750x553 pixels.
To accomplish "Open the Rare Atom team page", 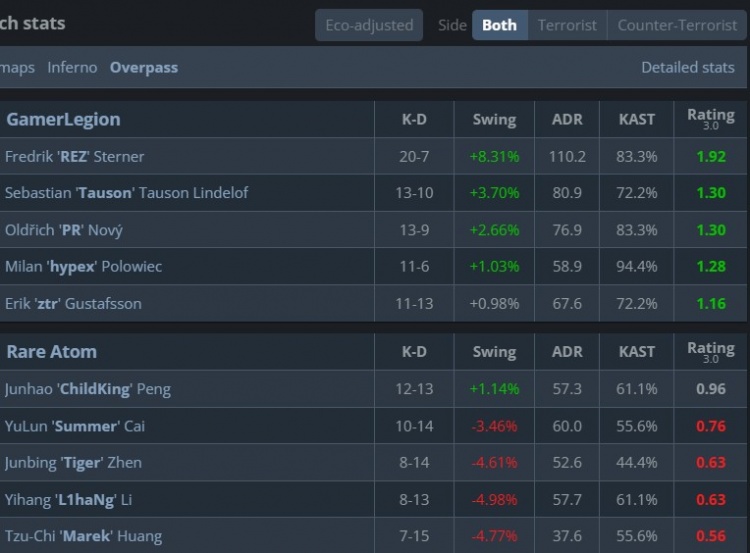I will point(51,352).
